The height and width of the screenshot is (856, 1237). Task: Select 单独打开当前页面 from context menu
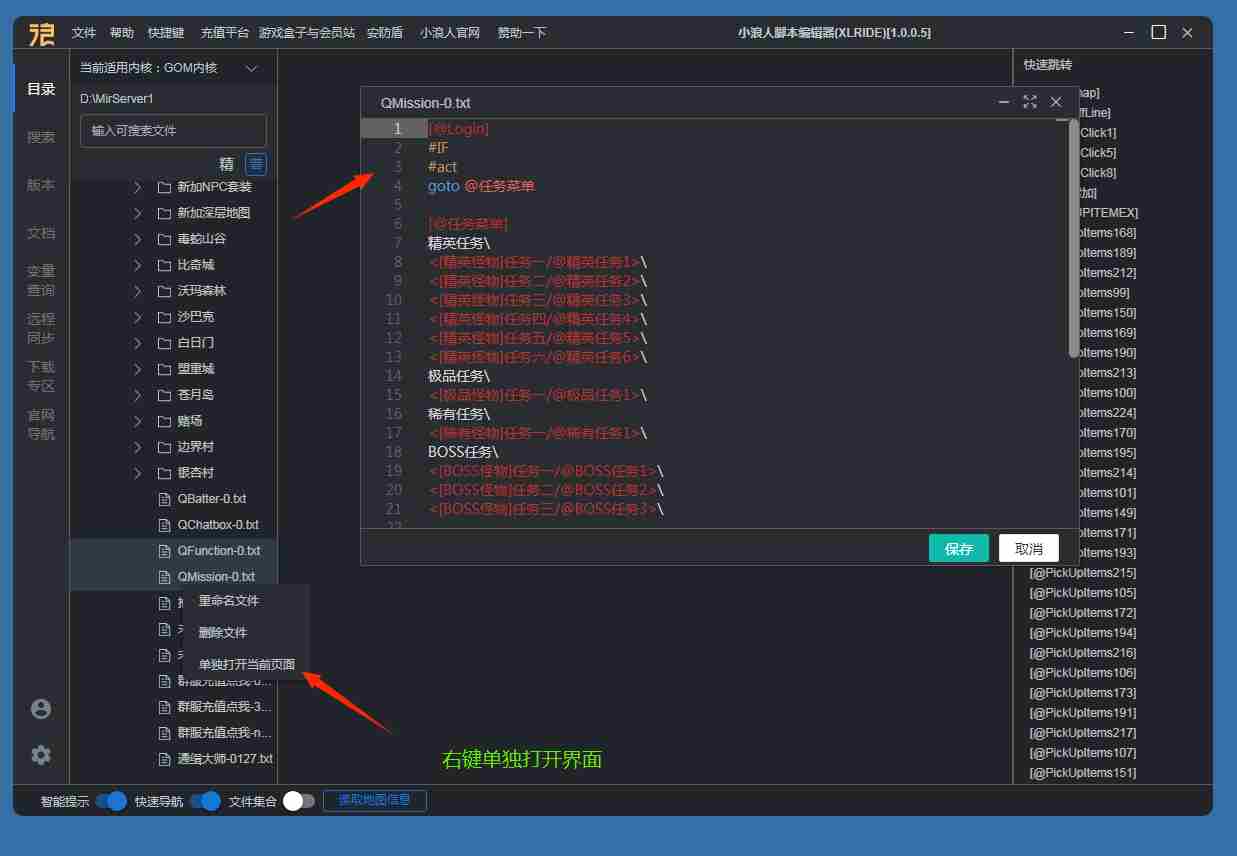(246, 664)
